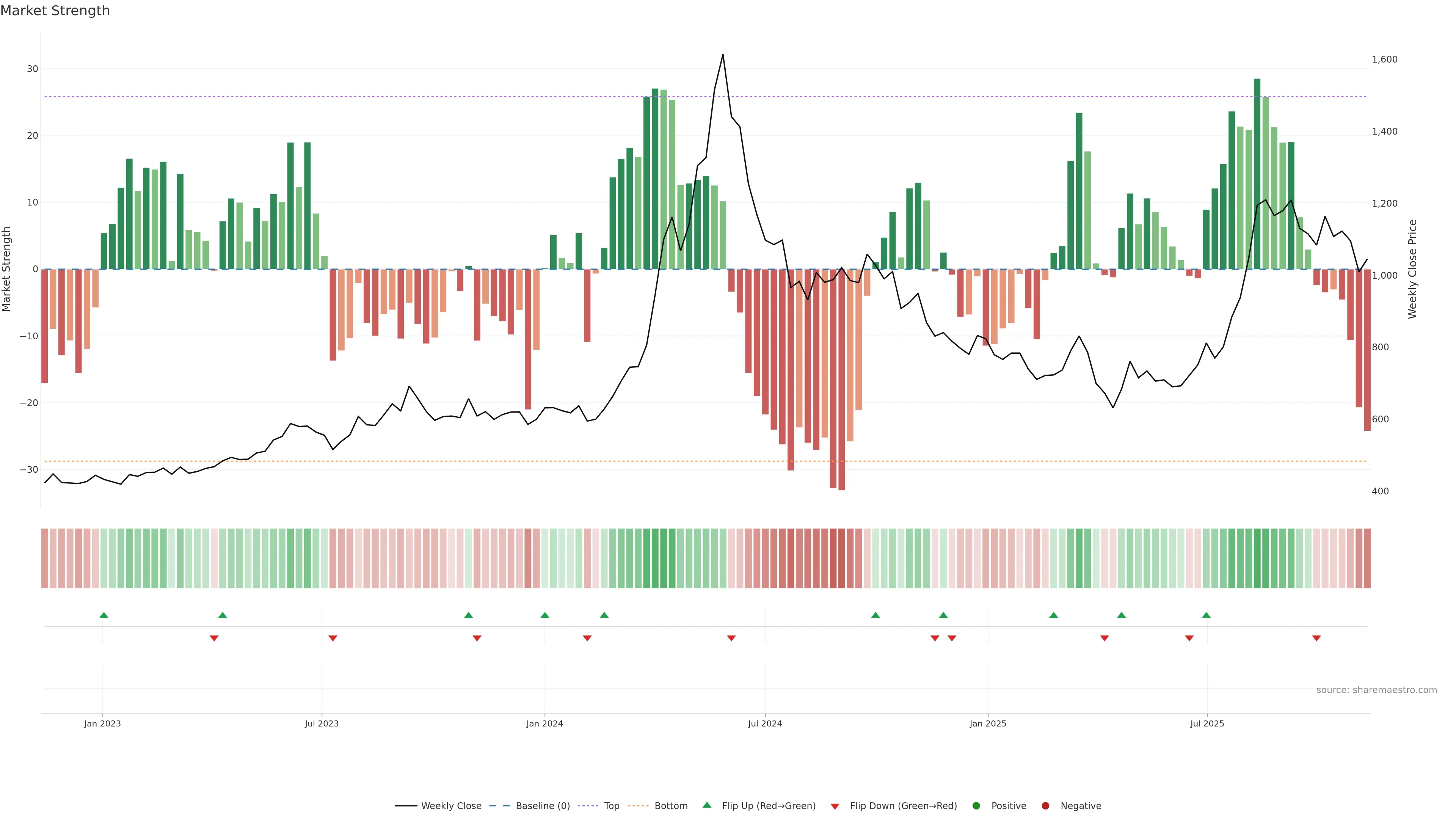Viewport: 1456px width, 819px height.
Task: Click the sharemaestro.com source text
Action: [x=1376, y=690]
